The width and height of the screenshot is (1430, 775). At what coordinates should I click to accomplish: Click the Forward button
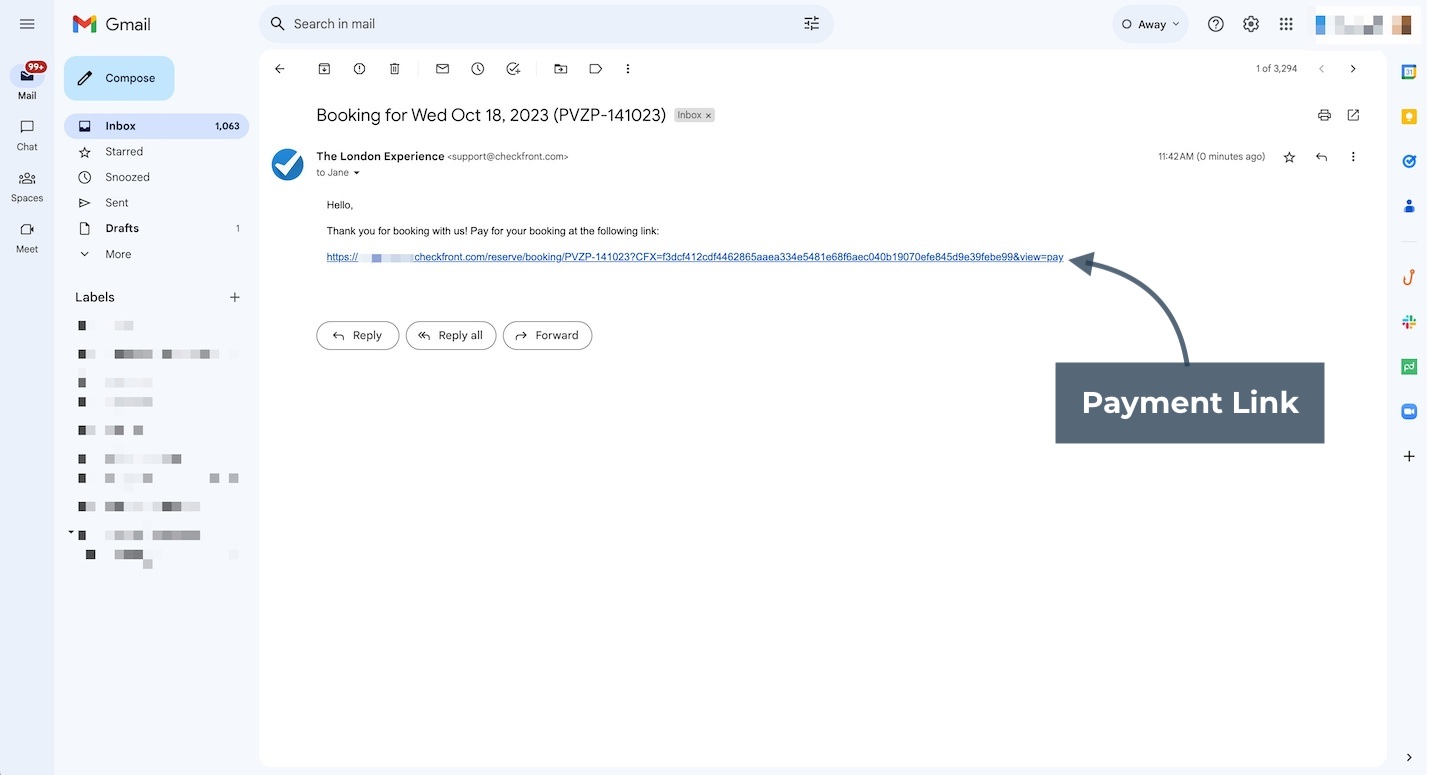547,335
